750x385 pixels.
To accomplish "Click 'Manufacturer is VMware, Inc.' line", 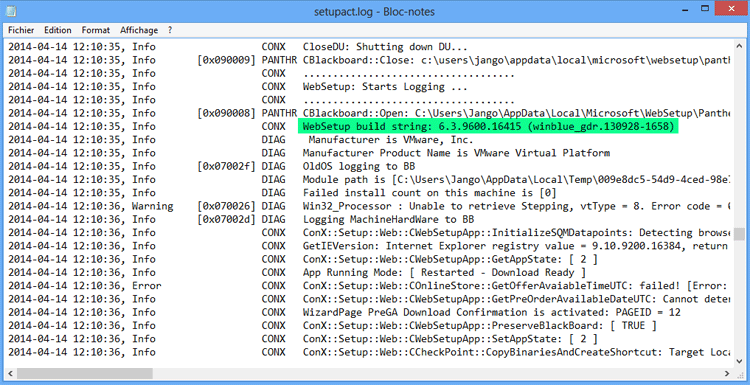I will tap(391, 140).
